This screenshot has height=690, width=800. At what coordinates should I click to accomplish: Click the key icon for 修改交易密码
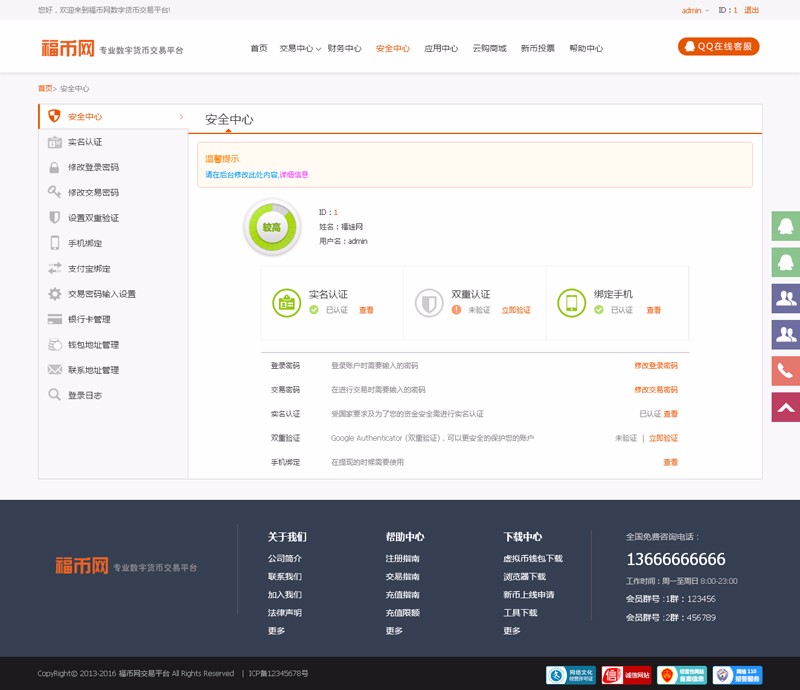pyautogui.click(x=55, y=192)
